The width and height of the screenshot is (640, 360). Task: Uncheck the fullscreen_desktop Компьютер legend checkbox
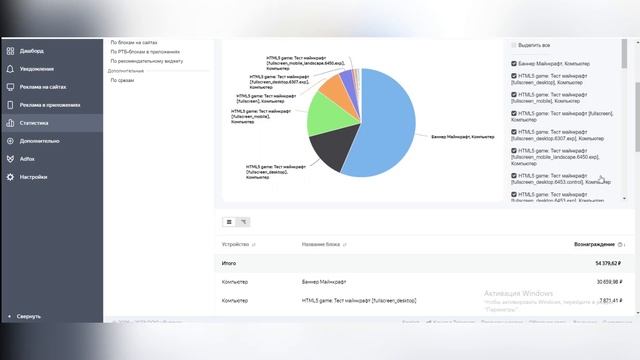click(514, 76)
